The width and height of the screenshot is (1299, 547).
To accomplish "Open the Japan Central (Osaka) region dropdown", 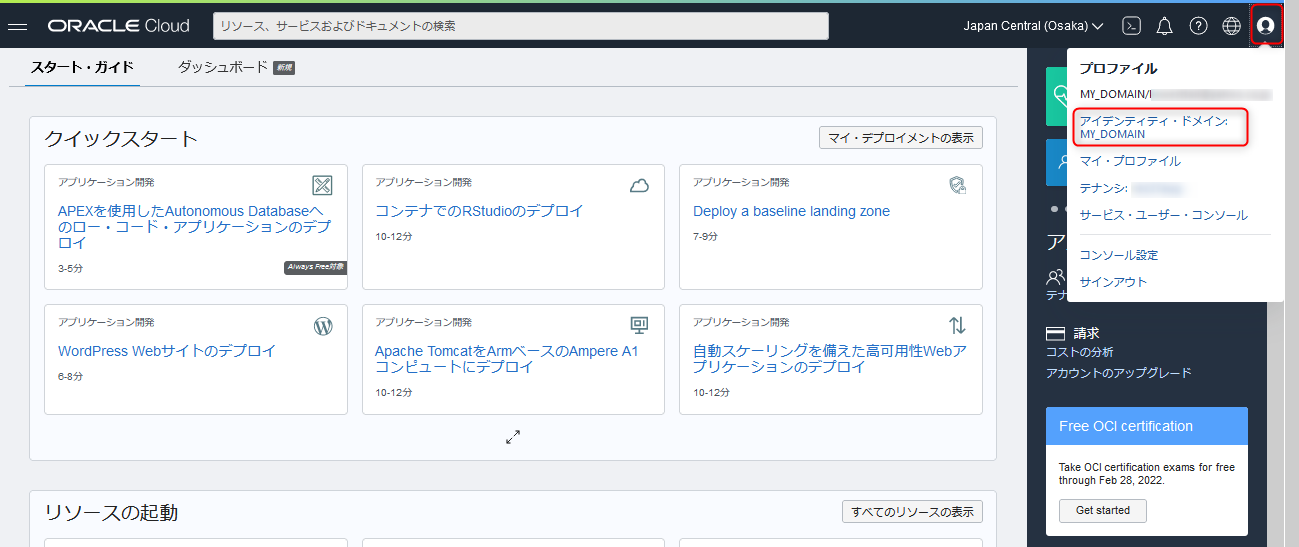I will coord(1033,26).
